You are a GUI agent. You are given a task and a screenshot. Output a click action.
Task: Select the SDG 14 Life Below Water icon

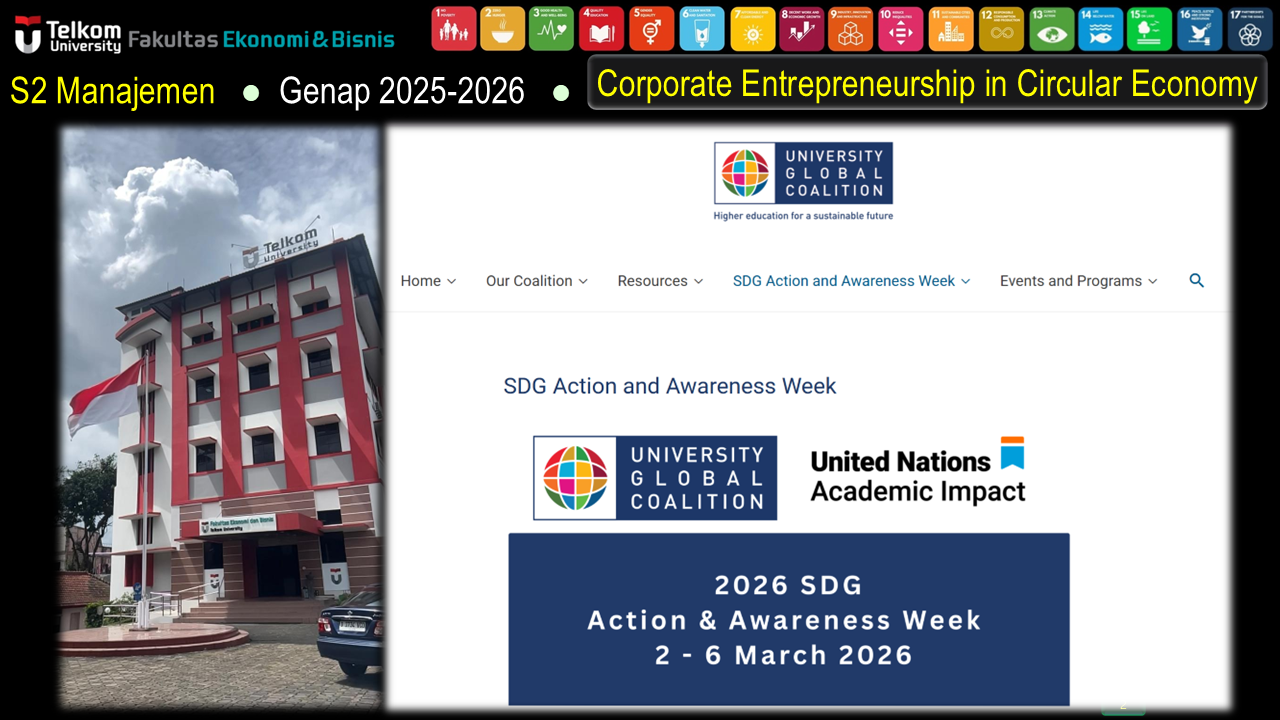1101,28
